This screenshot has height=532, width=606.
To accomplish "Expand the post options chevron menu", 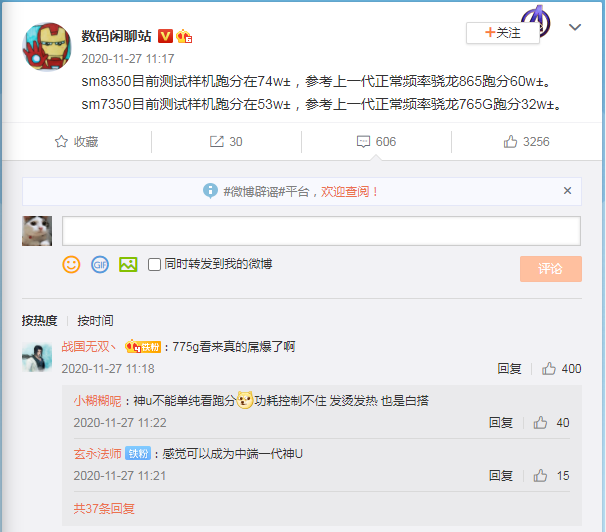I will pos(575,27).
